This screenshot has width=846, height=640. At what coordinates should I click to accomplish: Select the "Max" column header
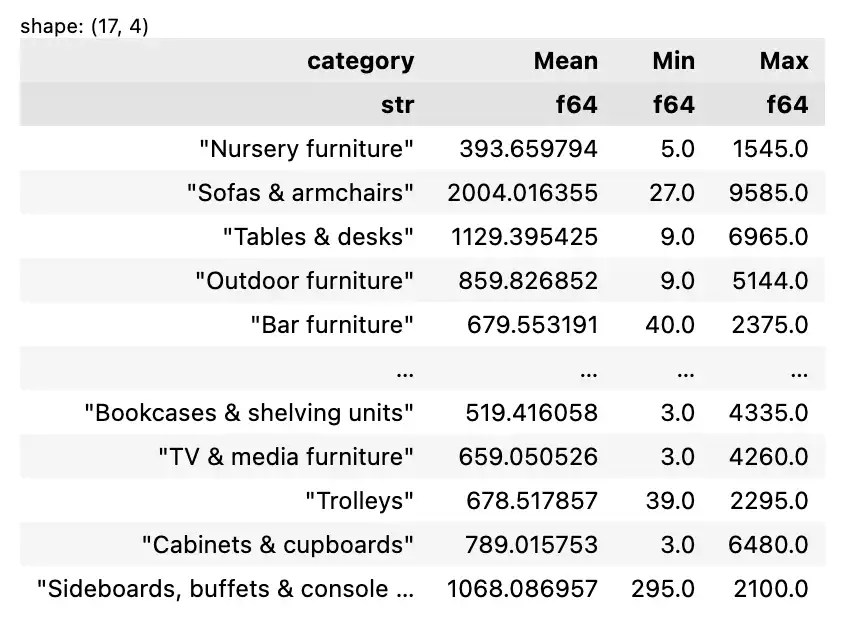(783, 61)
